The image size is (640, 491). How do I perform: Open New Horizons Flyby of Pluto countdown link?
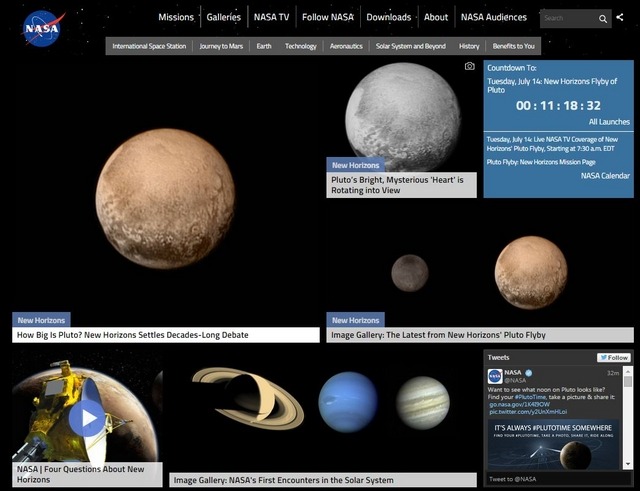552,86
